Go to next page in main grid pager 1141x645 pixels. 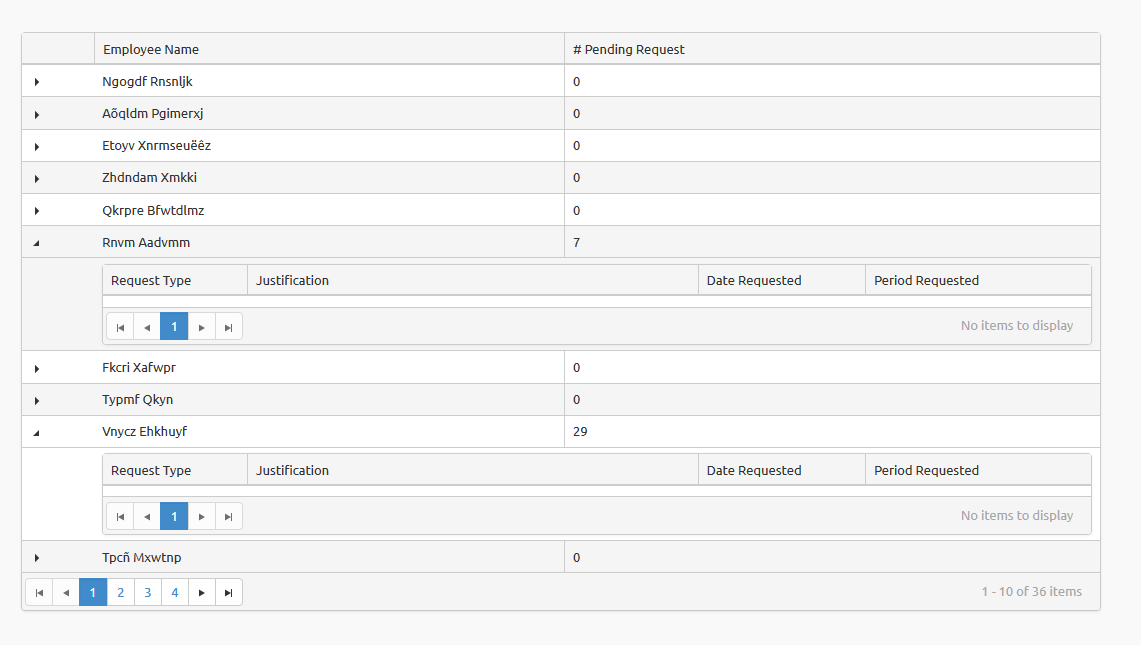point(202,592)
